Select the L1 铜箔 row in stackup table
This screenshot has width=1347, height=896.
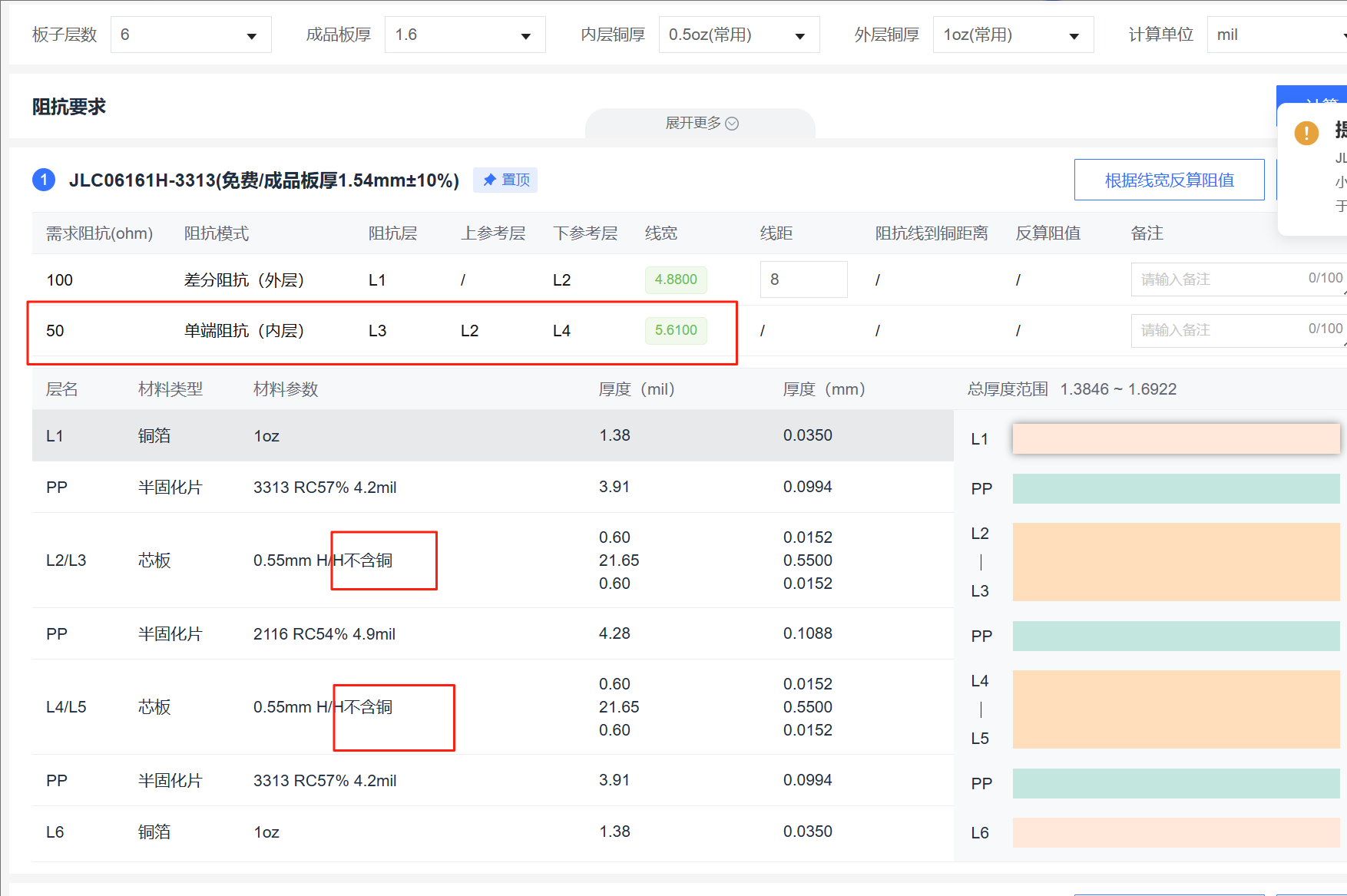click(491, 435)
